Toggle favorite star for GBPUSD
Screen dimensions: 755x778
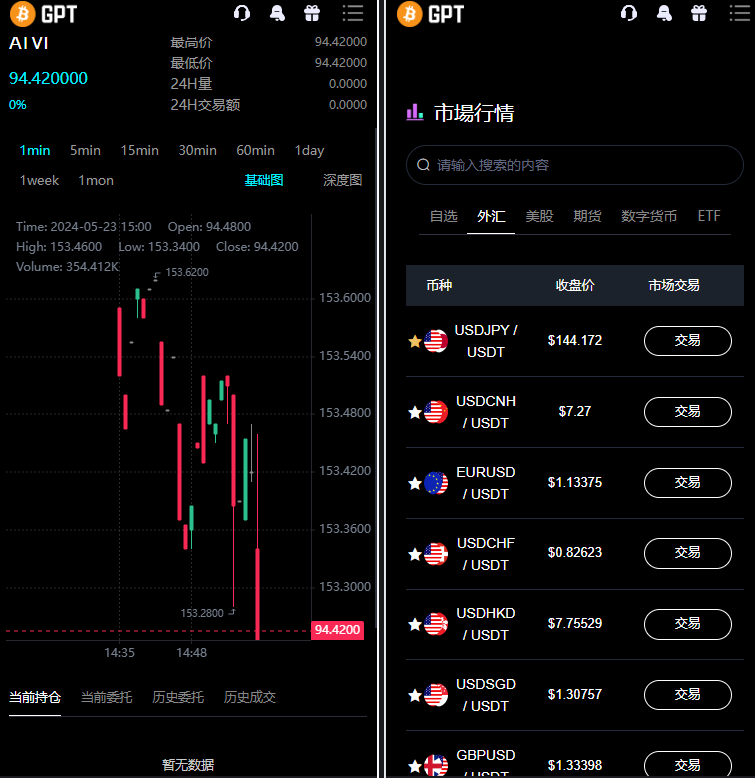(x=415, y=766)
